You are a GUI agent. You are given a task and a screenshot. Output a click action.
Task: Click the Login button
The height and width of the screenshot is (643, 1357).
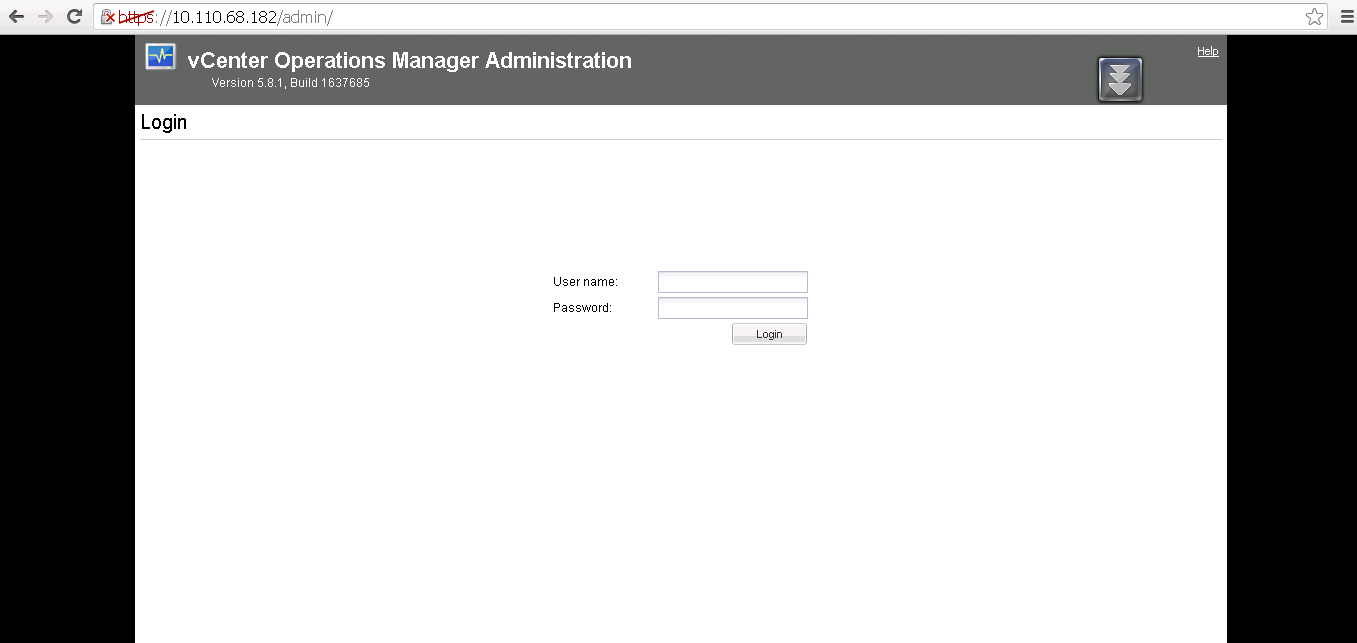tap(769, 334)
